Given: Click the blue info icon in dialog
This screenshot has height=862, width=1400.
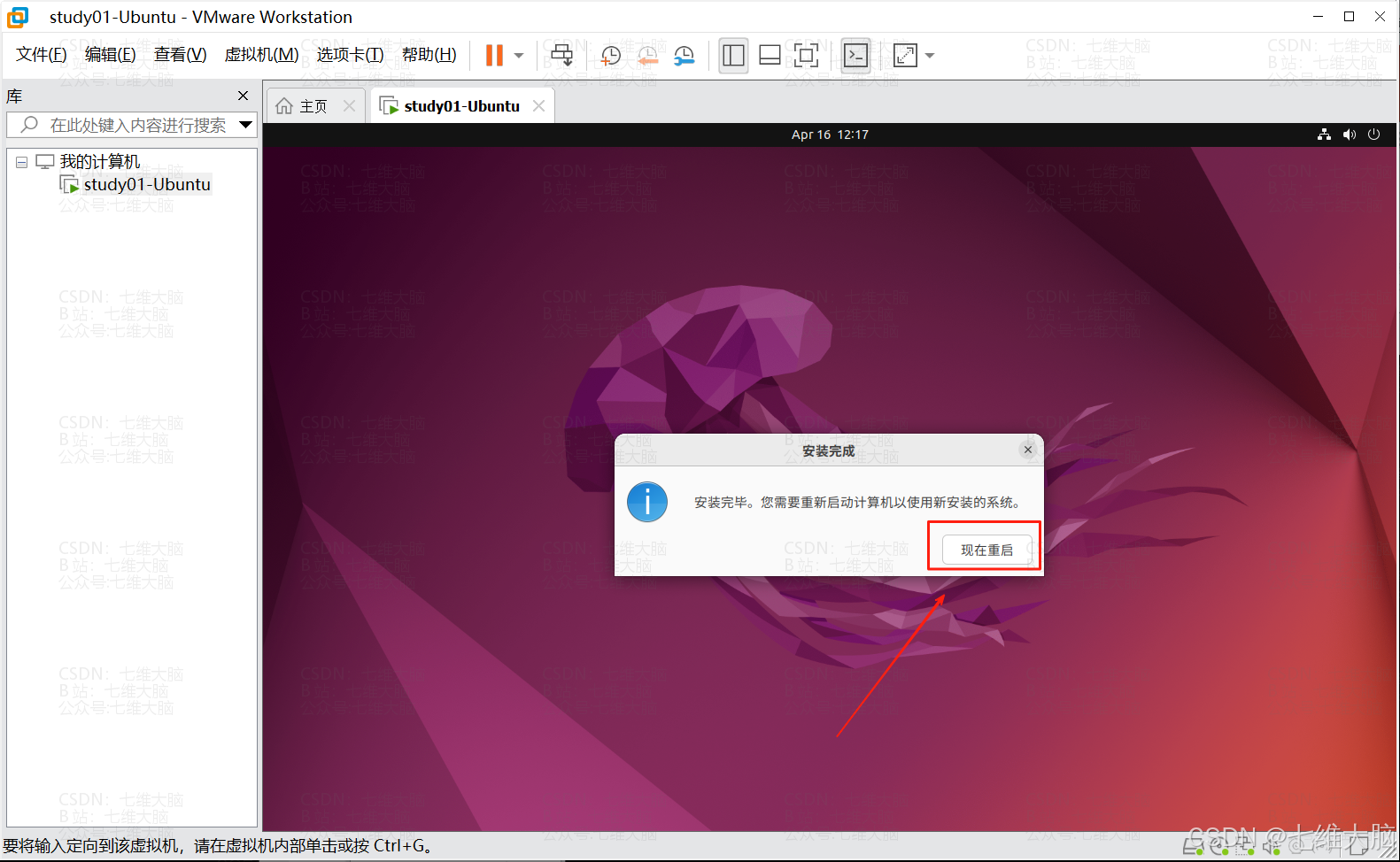Looking at the screenshot, I should (647, 502).
